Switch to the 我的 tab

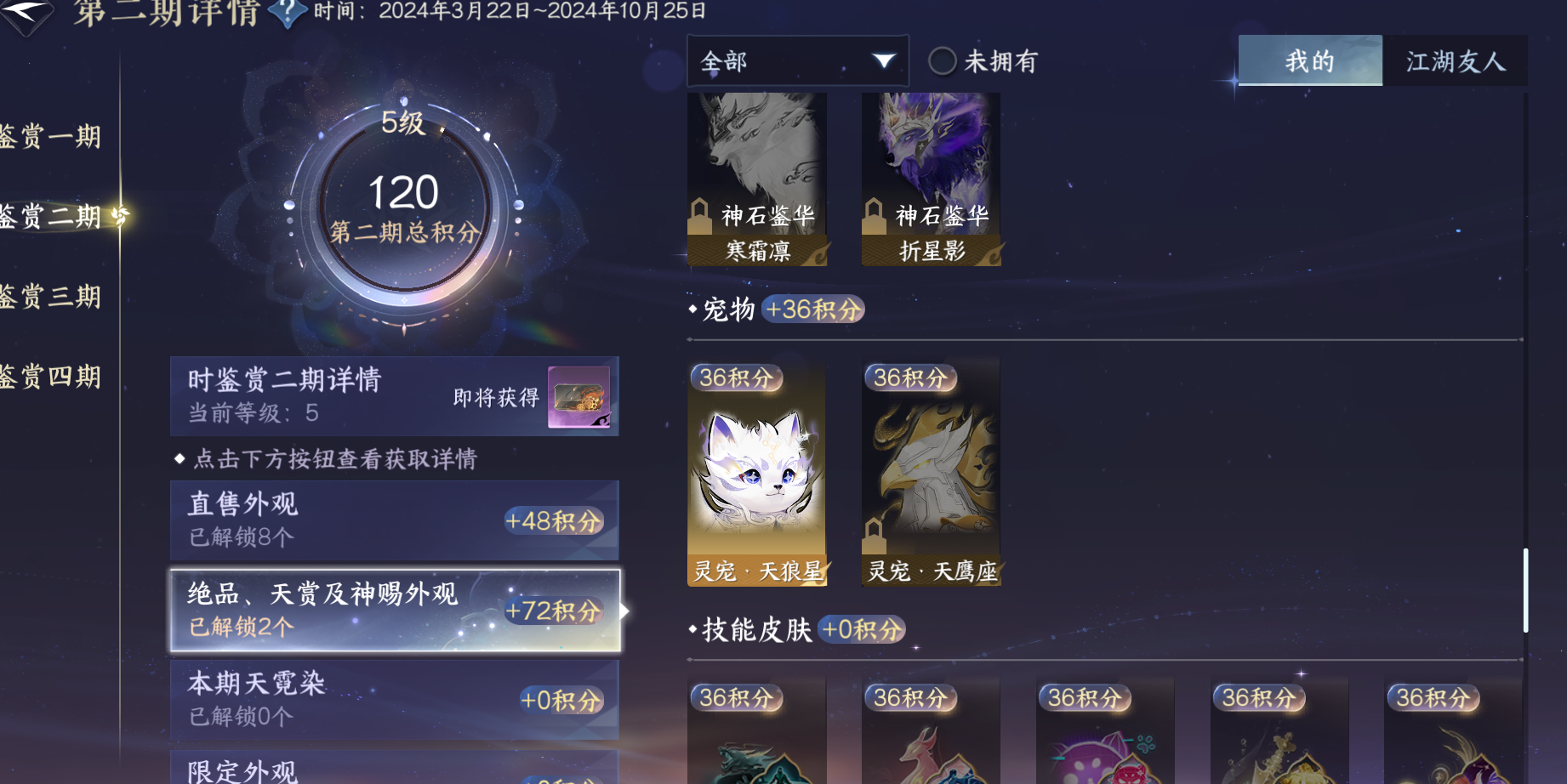point(1310,61)
